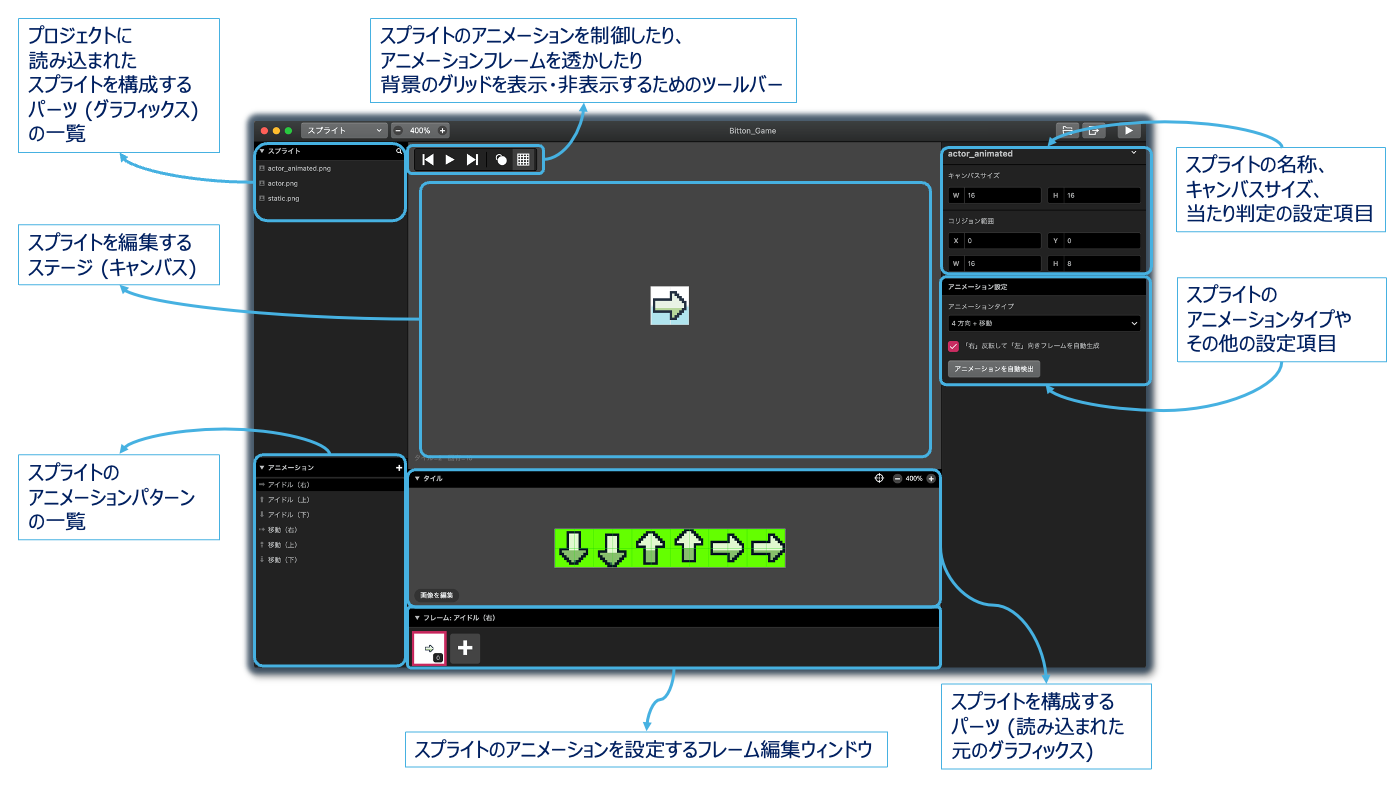Click the center view crosshair icon in tile panel
The width and height of the screenshot is (1400, 788).
click(x=879, y=479)
